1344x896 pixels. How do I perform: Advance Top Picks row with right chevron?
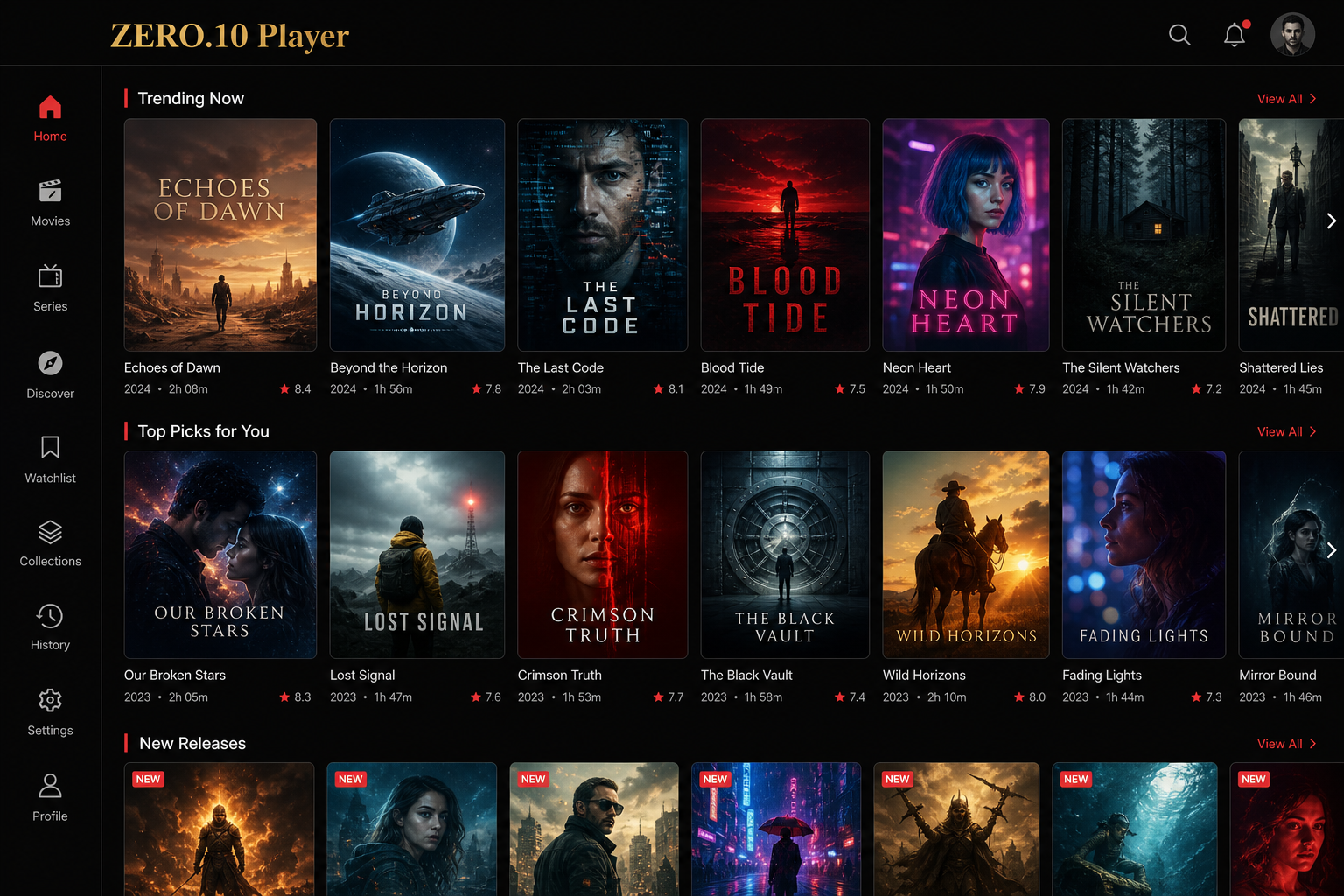1331,550
